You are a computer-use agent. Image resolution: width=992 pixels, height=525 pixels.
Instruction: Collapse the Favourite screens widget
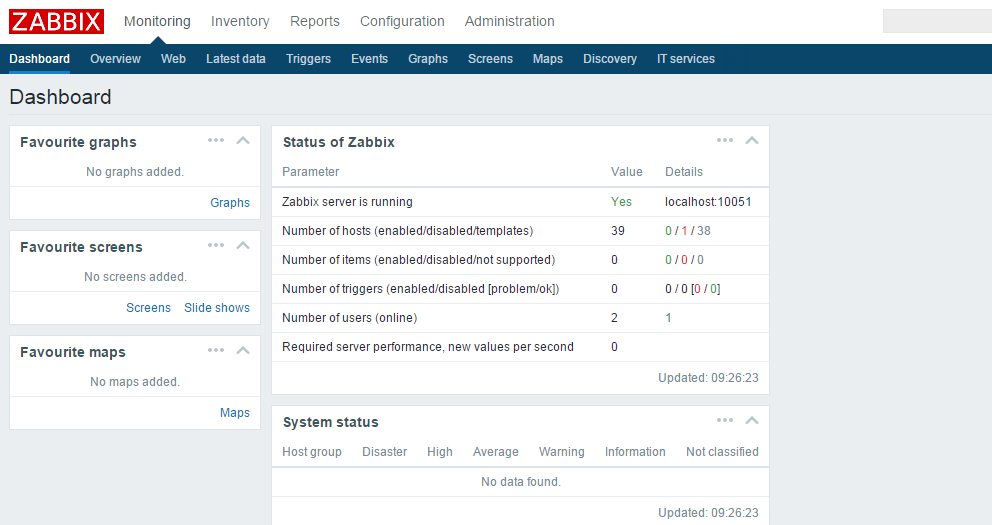coord(243,245)
